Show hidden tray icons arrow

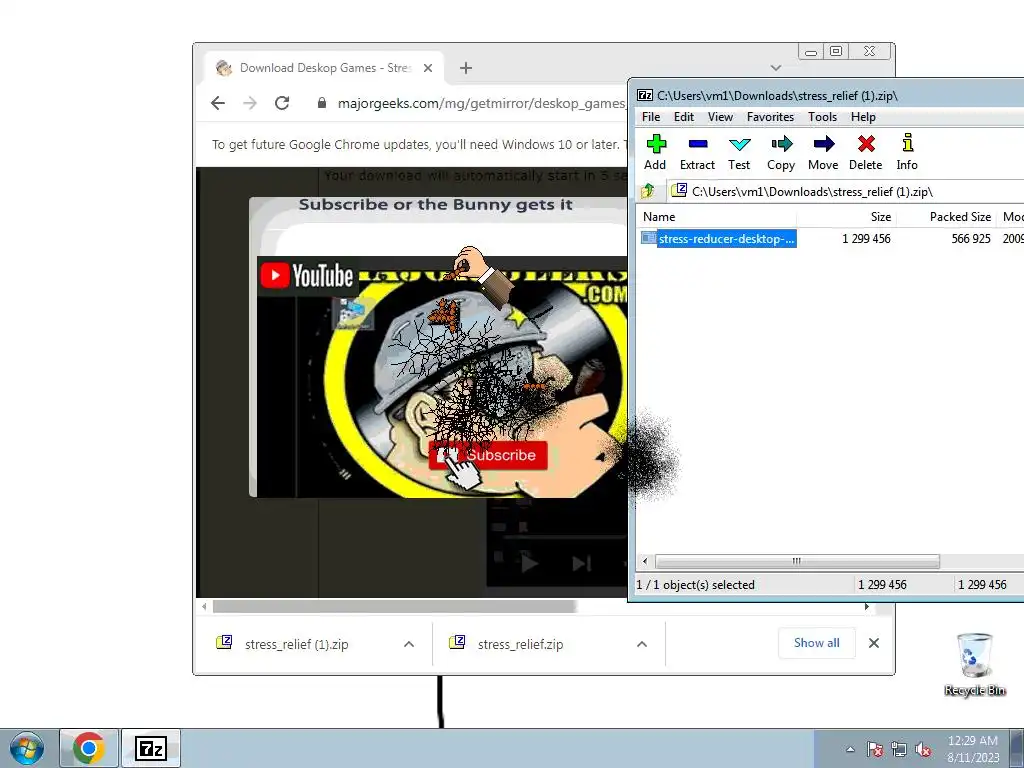pyautogui.click(x=850, y=749)
